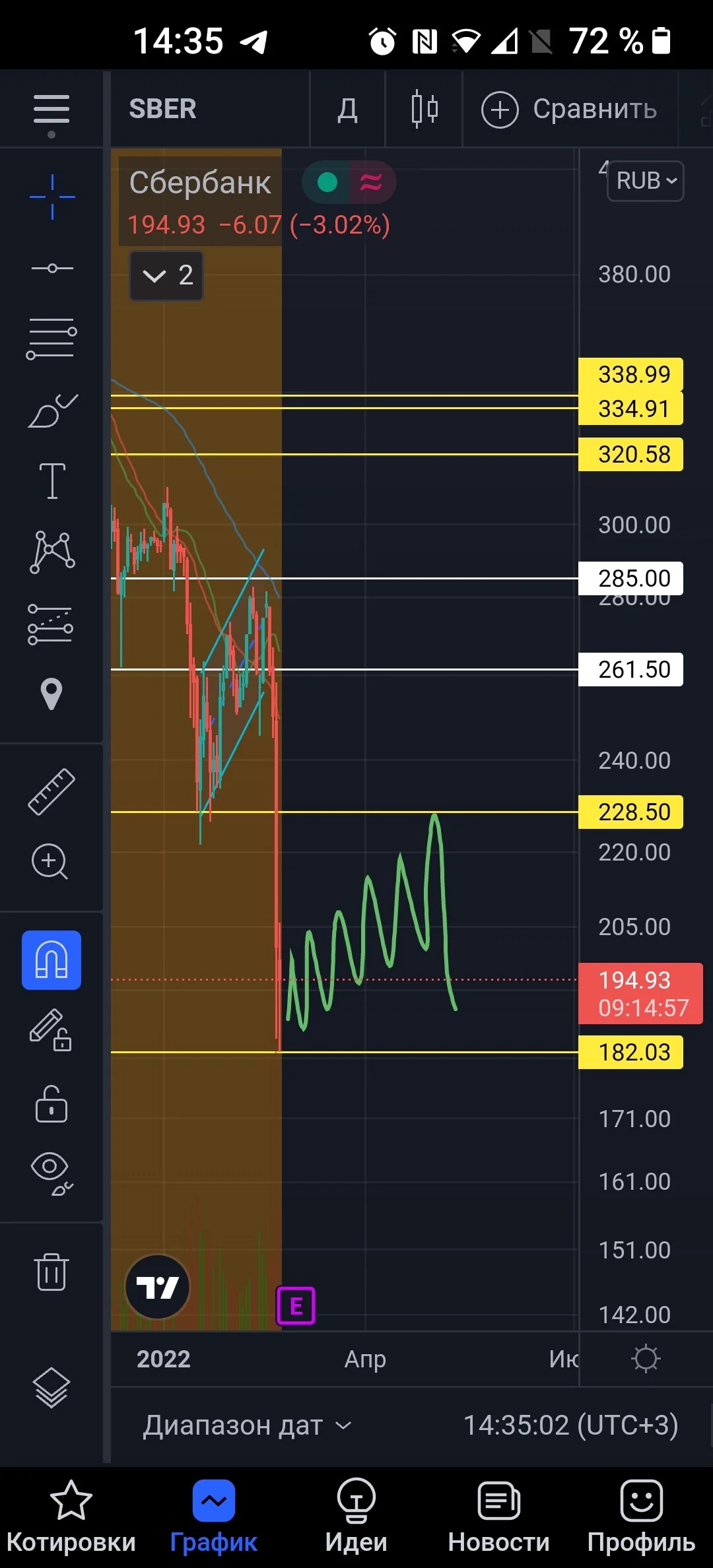The image size is (713, 1568).
Task: Click the Сбербанк chart title
Action: pos(200,183)
